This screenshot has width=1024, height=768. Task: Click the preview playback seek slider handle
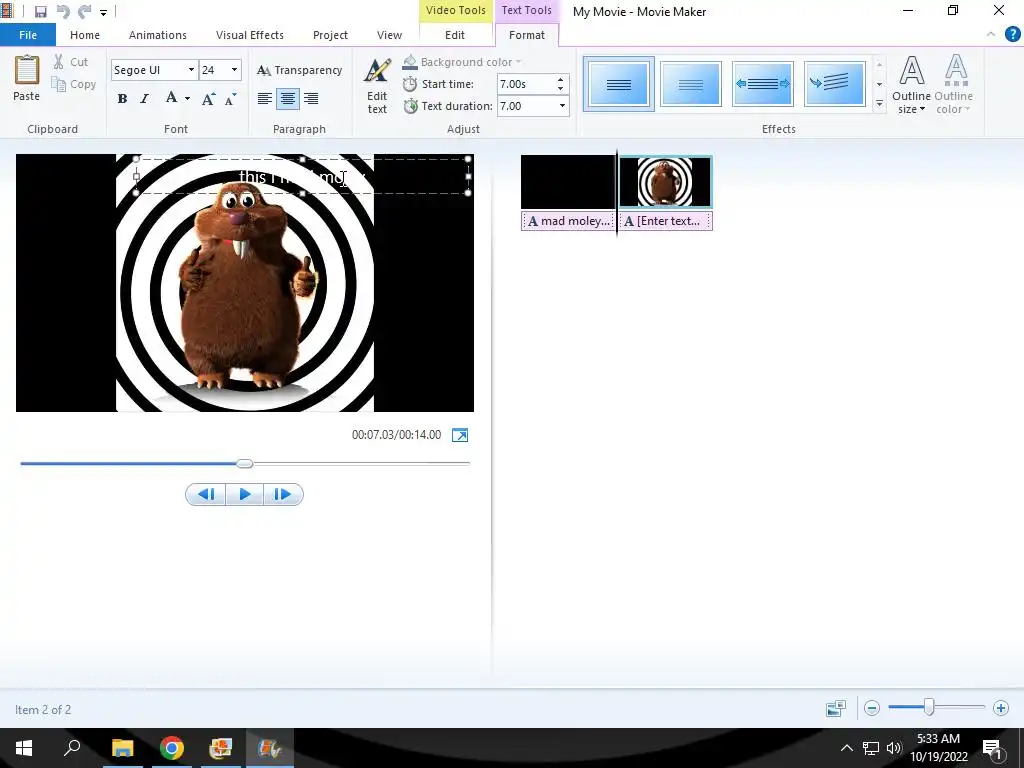pyautogui.click(x=245, y=464)
